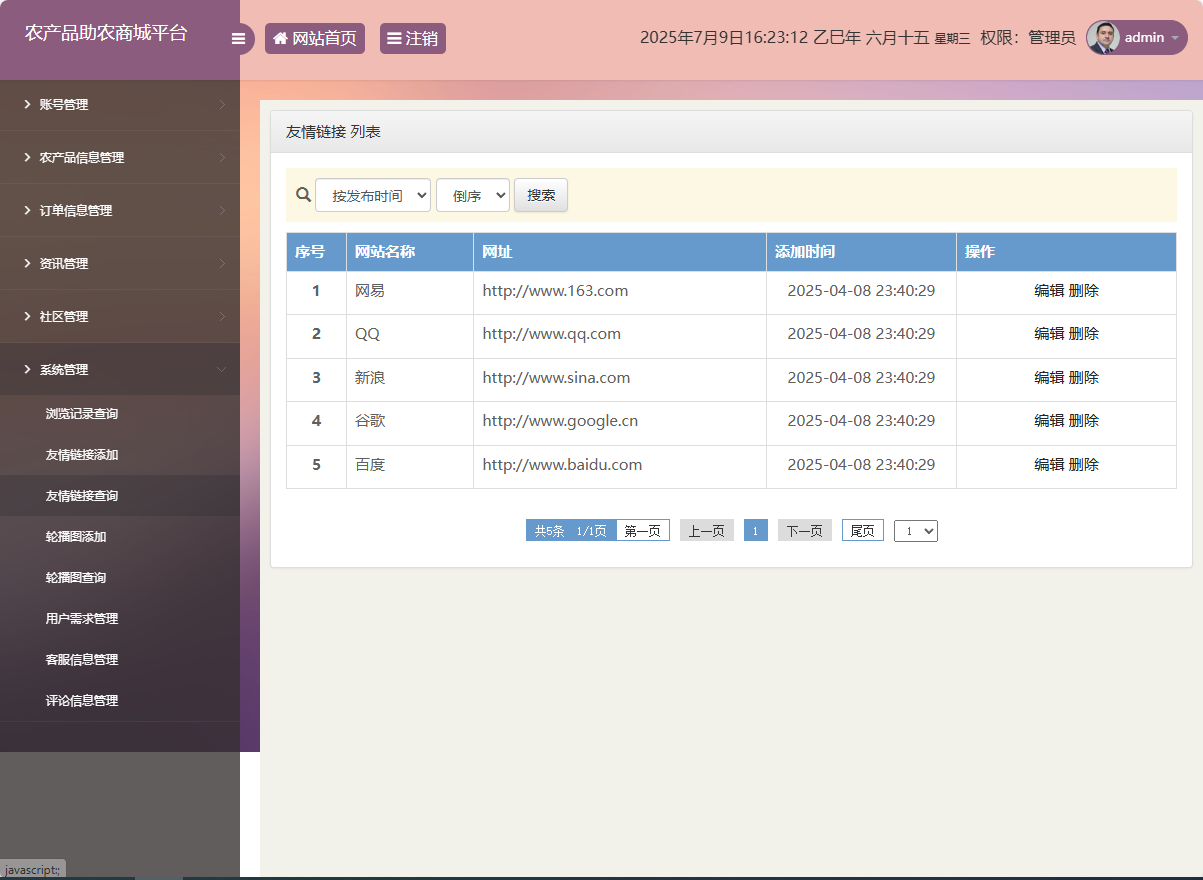This screenshot has height=880, width=1203.
Task: Click the home icon on 网站首页 button
Action: click(x=280, y=37)
